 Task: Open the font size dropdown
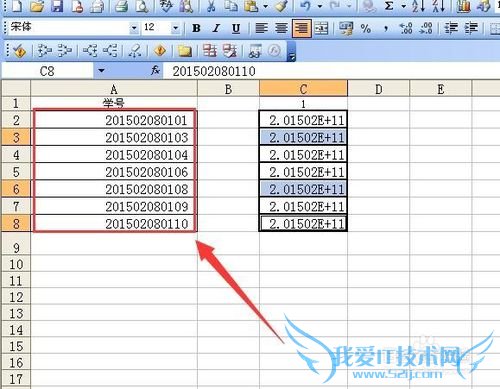pyautogui.click(x=175, y=28)
